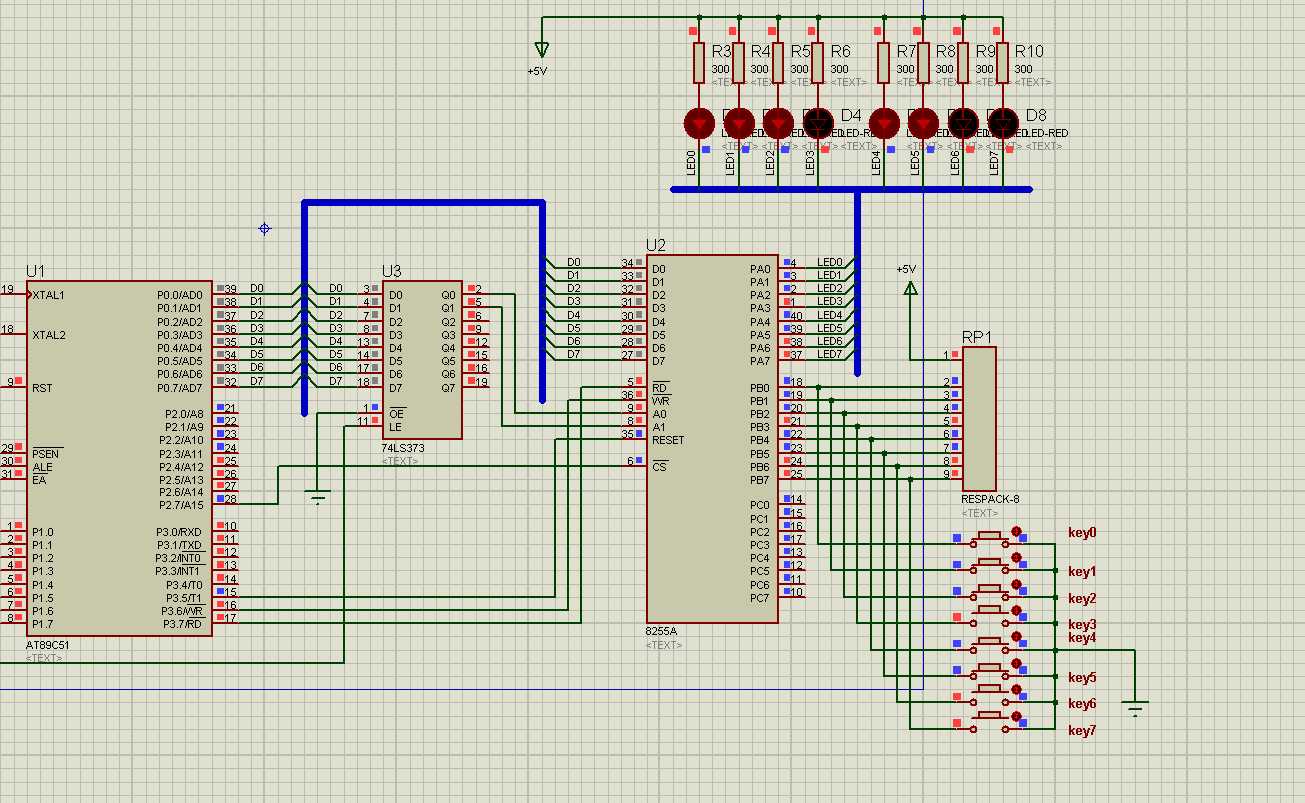Click the dark LED below resistor R10

pos(1003,123)
